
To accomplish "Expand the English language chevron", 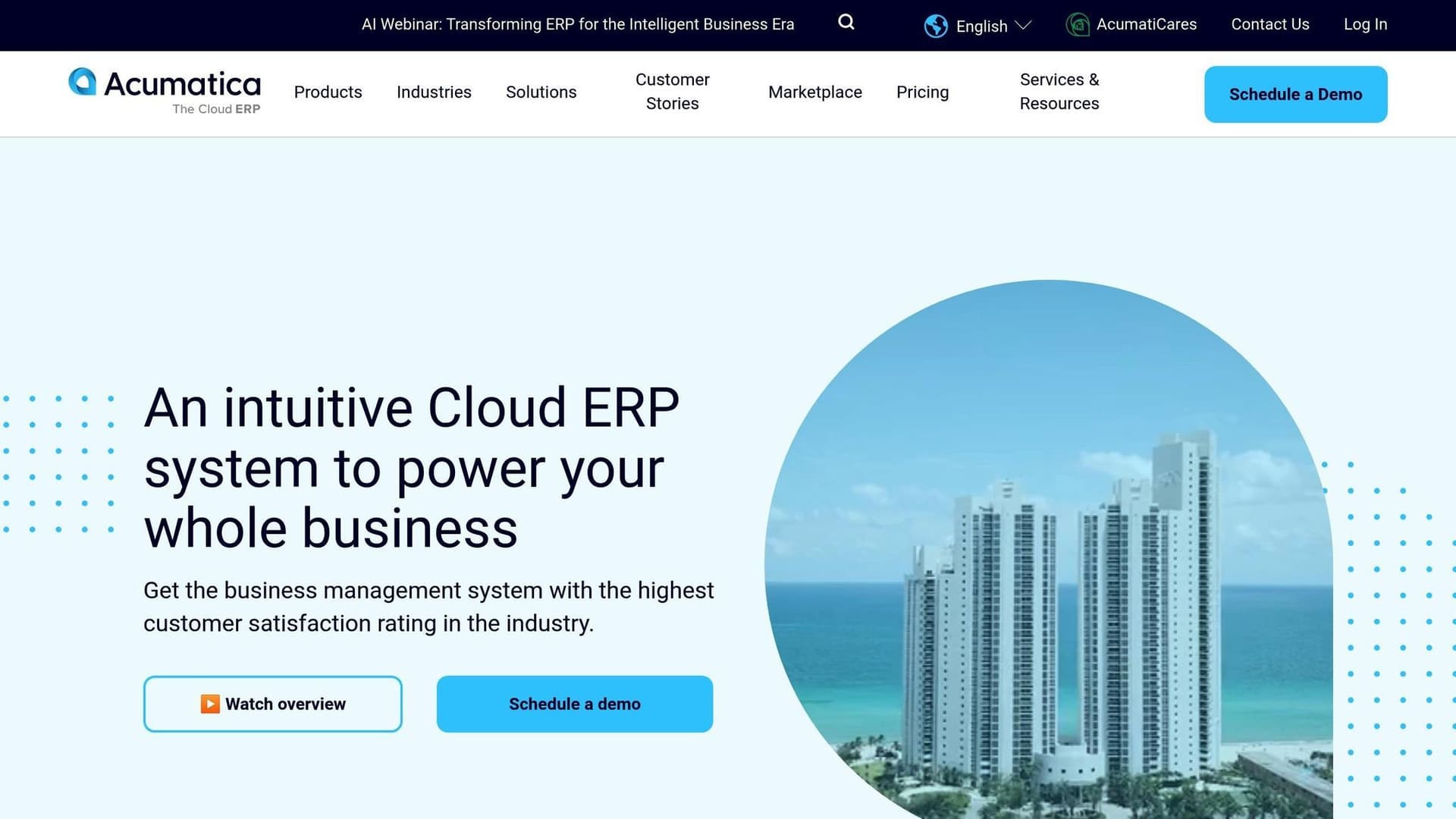I will [1023, 26].
